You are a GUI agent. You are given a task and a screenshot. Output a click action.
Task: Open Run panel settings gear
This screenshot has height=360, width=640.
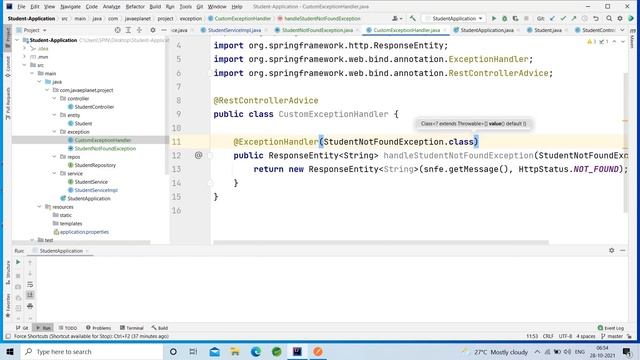[x=611, y=250]
